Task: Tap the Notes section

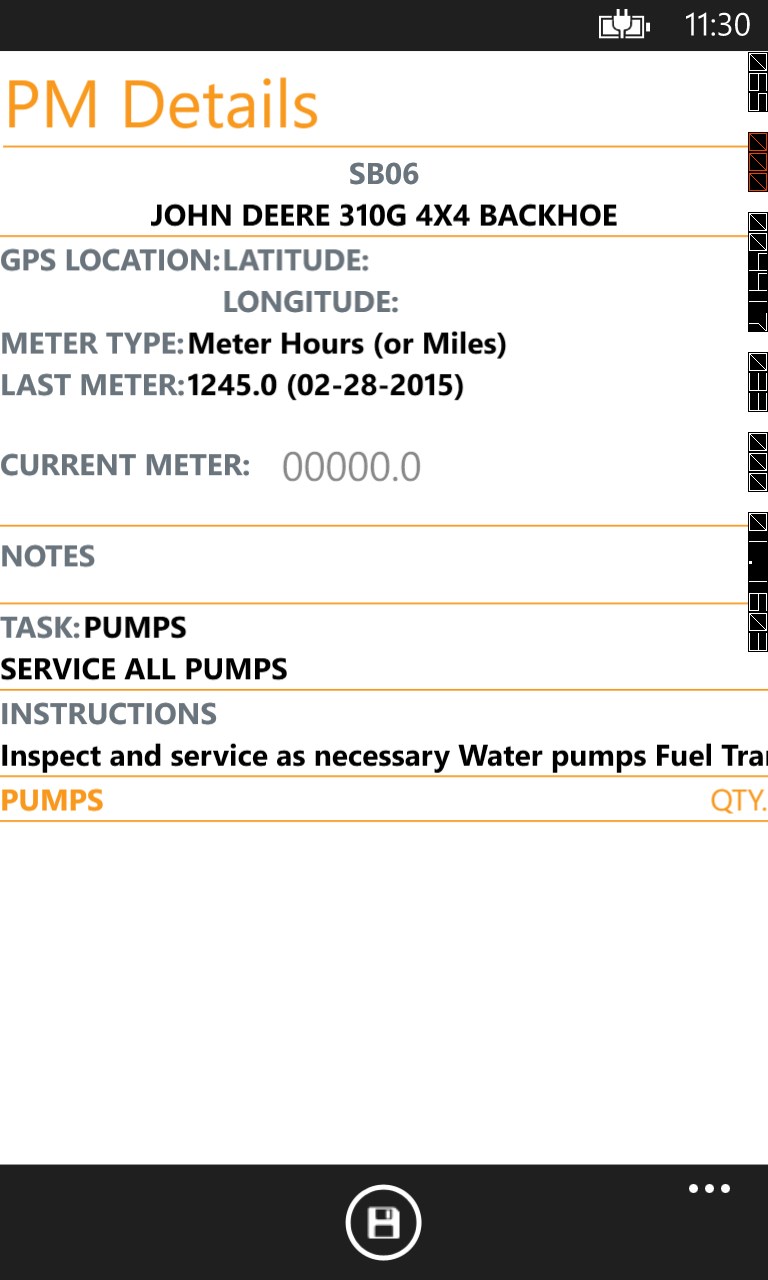Action: pos(48,556)
